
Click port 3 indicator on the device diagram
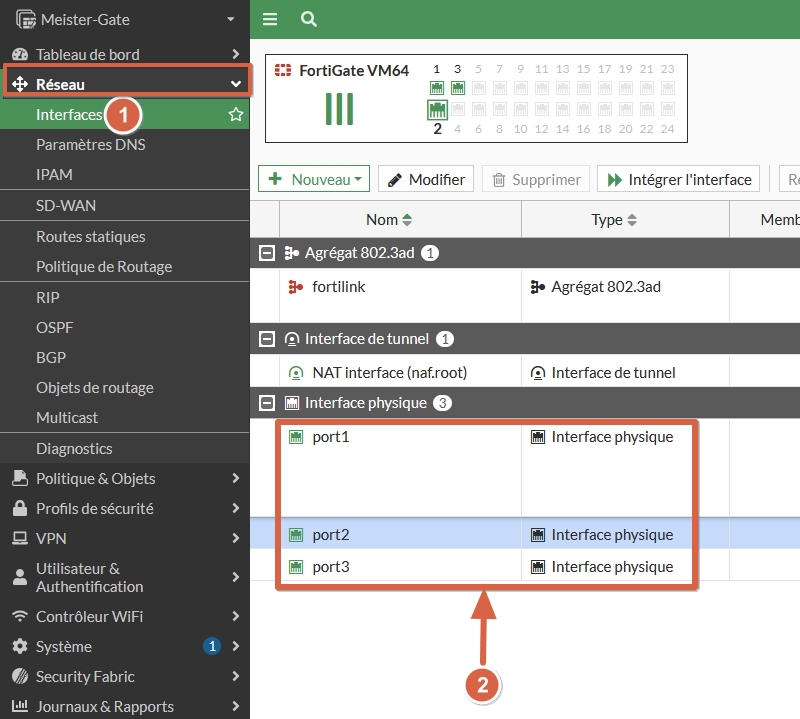click(457, 88)
